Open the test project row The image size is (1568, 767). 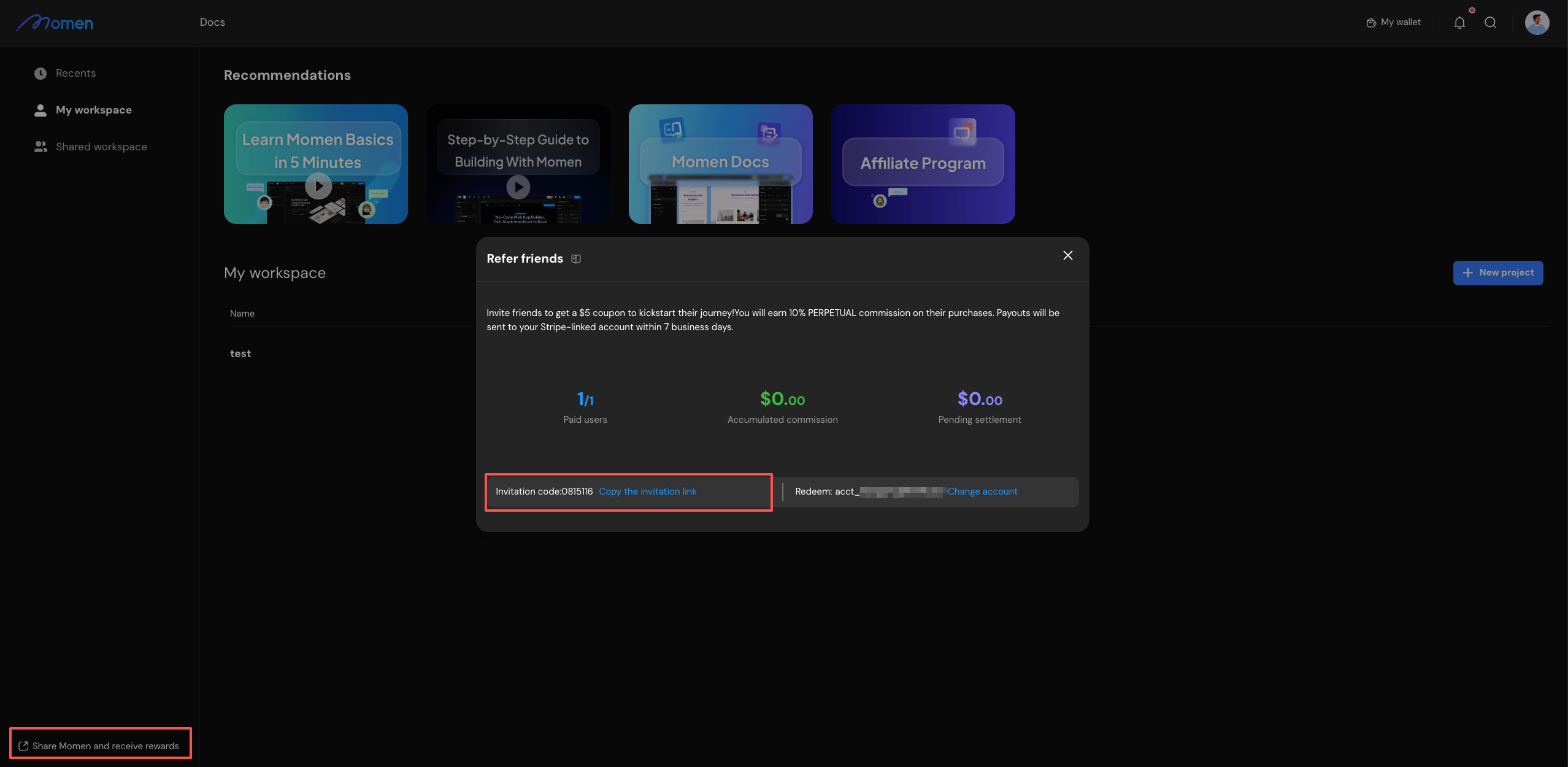(x=240, y=353)
